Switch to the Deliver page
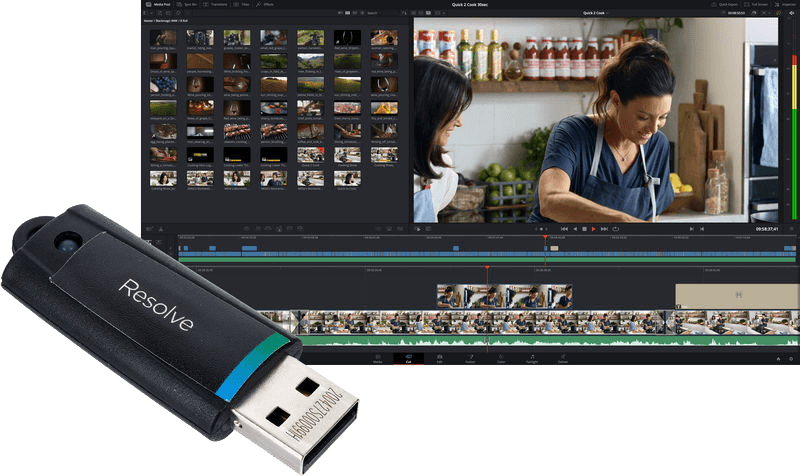800x476 pixels. [563, 359]
